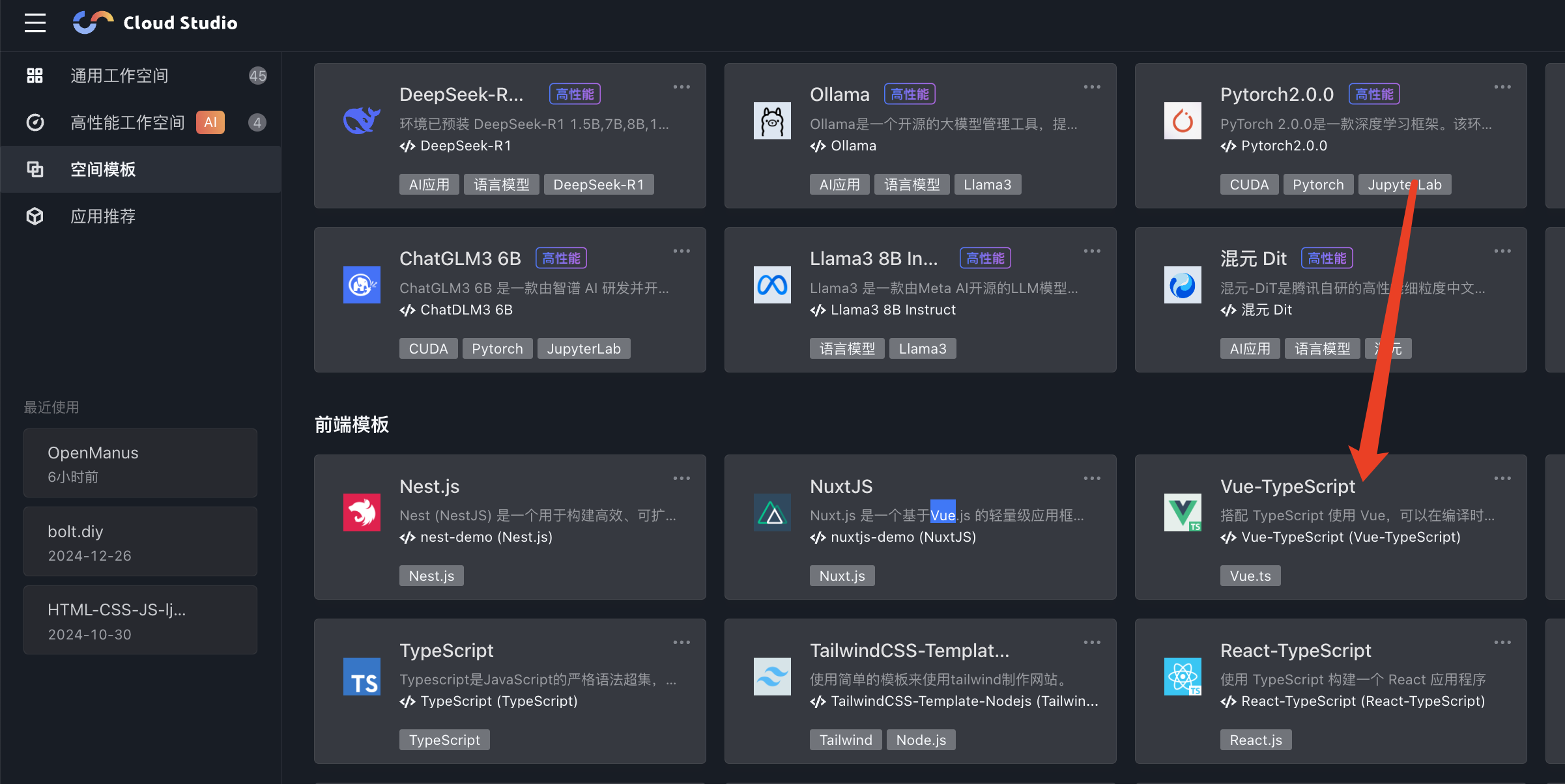Click the Tailwind tag
This screenshot has height=784, width=1565.
846,740
